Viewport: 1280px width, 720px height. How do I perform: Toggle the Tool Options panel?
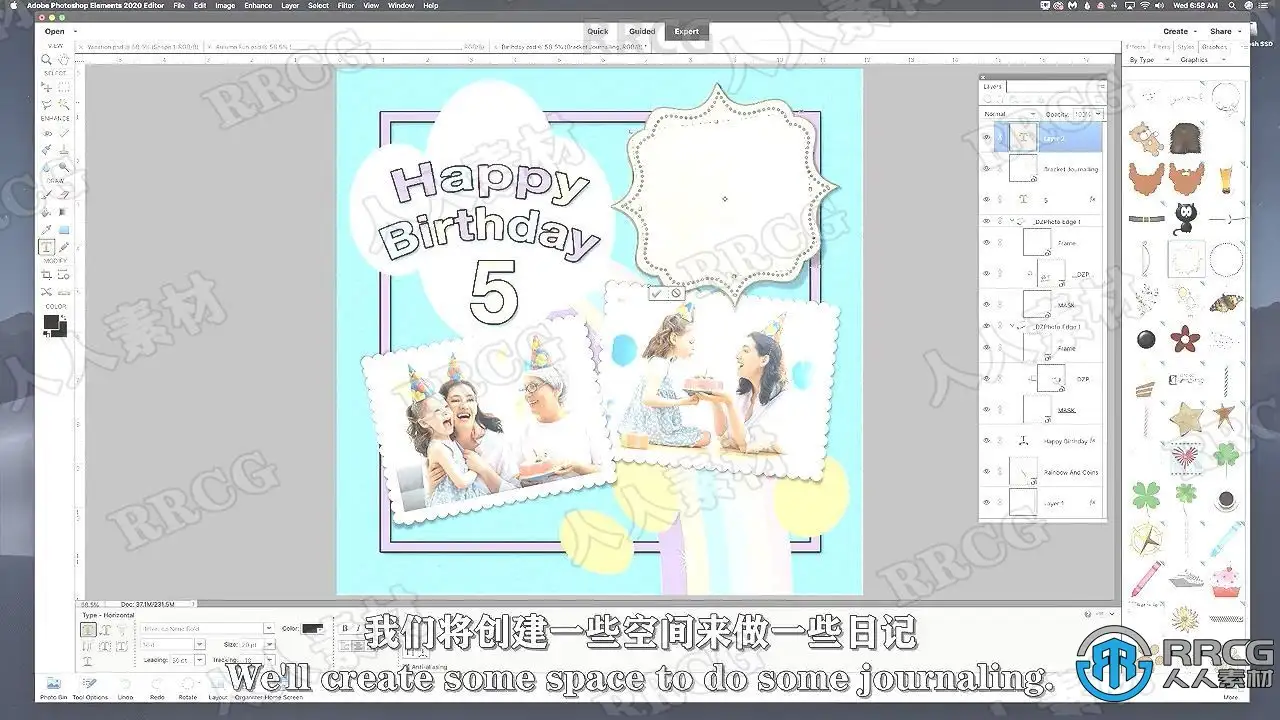[x=90, y=687]
